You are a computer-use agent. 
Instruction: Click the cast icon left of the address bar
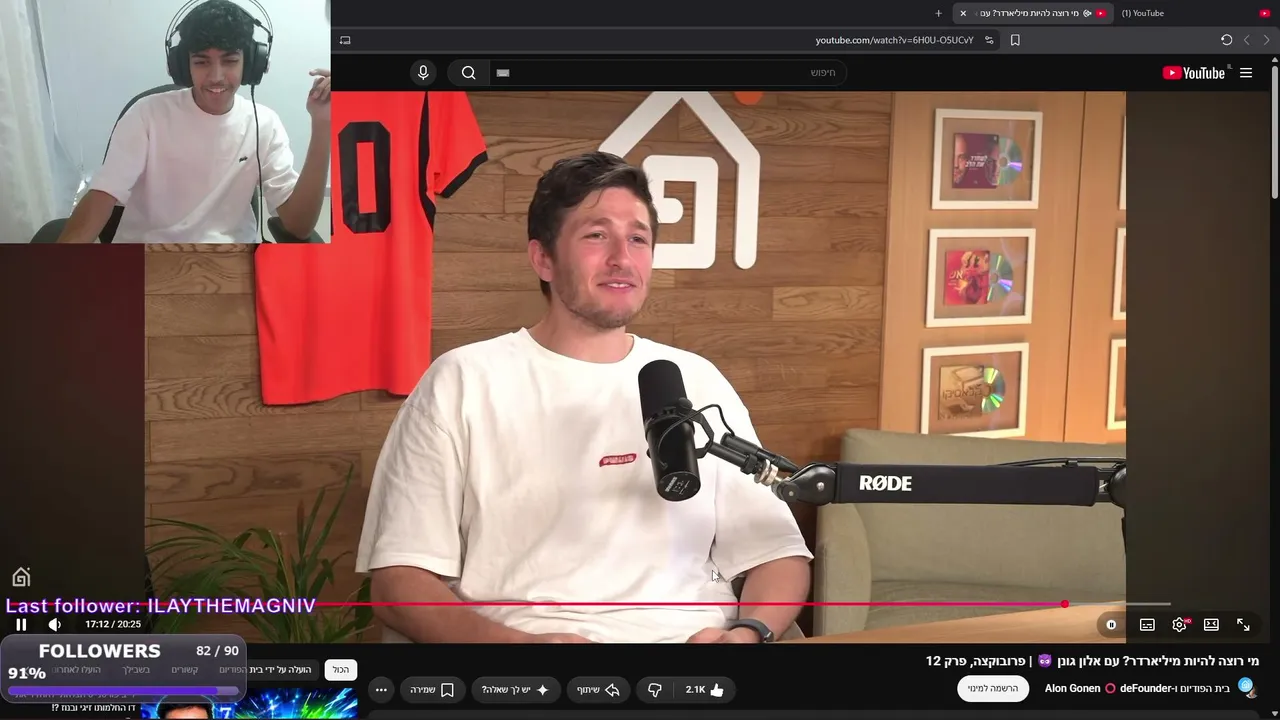pos(345,40)
